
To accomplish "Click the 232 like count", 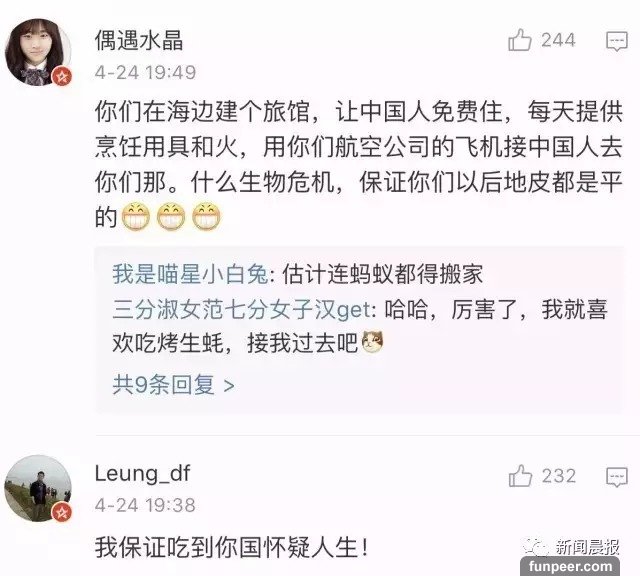I will click(x=558, y=476).
